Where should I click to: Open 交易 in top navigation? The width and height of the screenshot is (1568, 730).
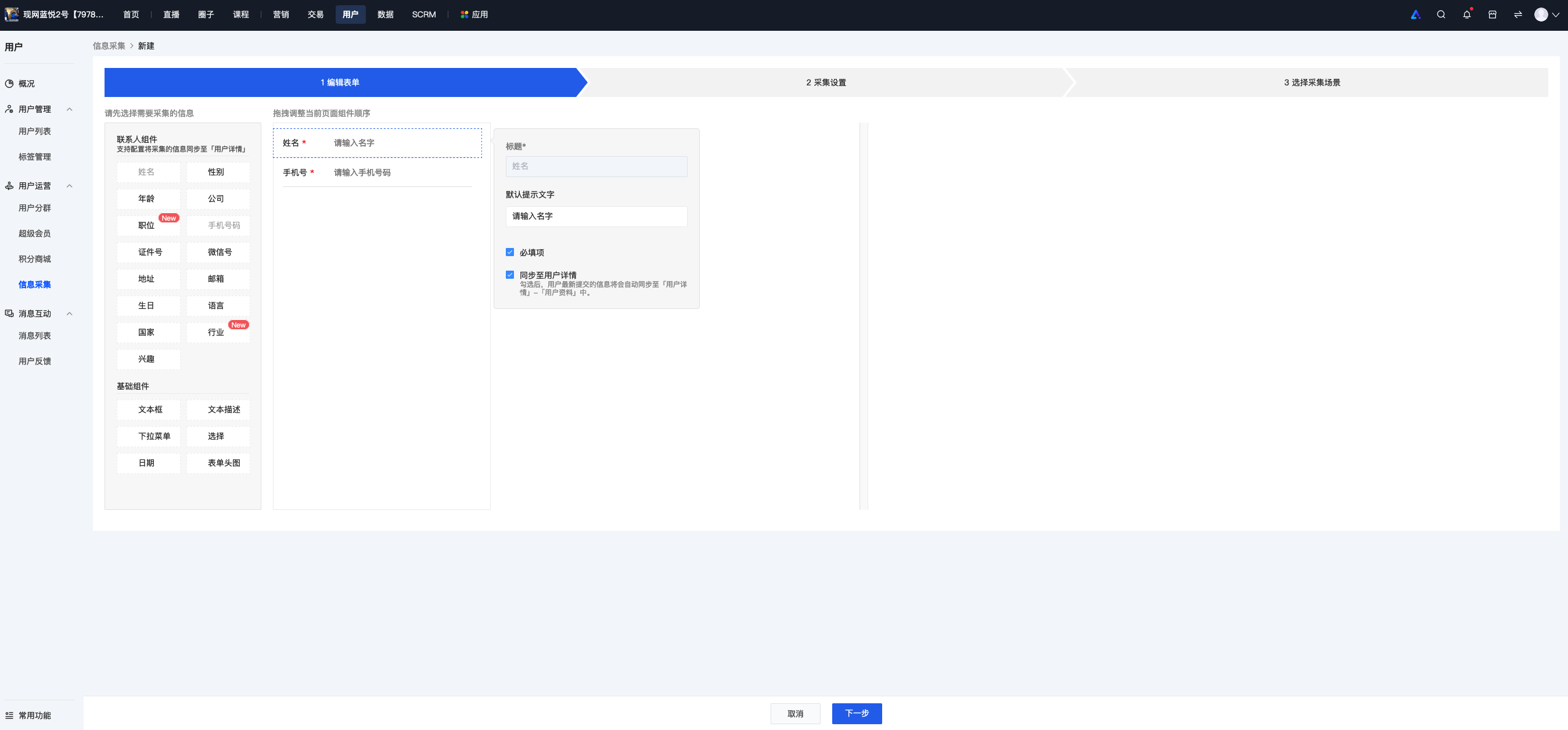315,15
